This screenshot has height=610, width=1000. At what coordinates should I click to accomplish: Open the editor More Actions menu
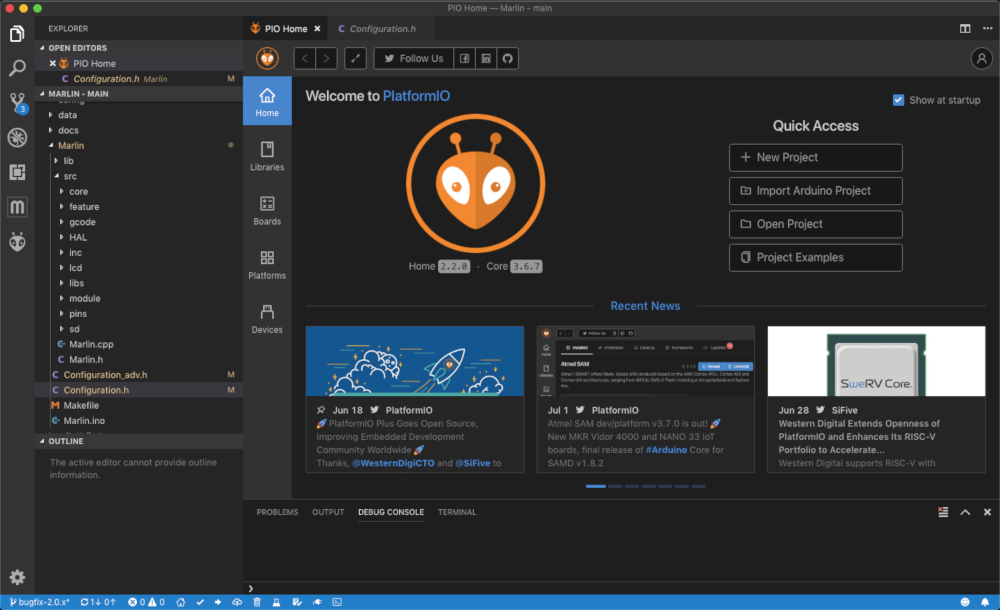pos(987,29)
